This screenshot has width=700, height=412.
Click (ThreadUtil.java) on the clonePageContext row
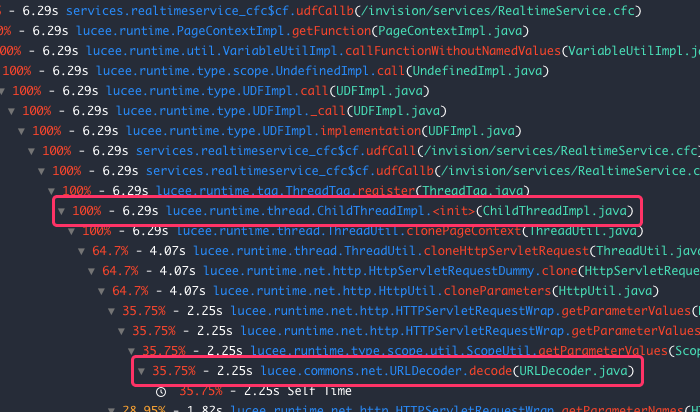pyautogui.click(x=583, y=231)
